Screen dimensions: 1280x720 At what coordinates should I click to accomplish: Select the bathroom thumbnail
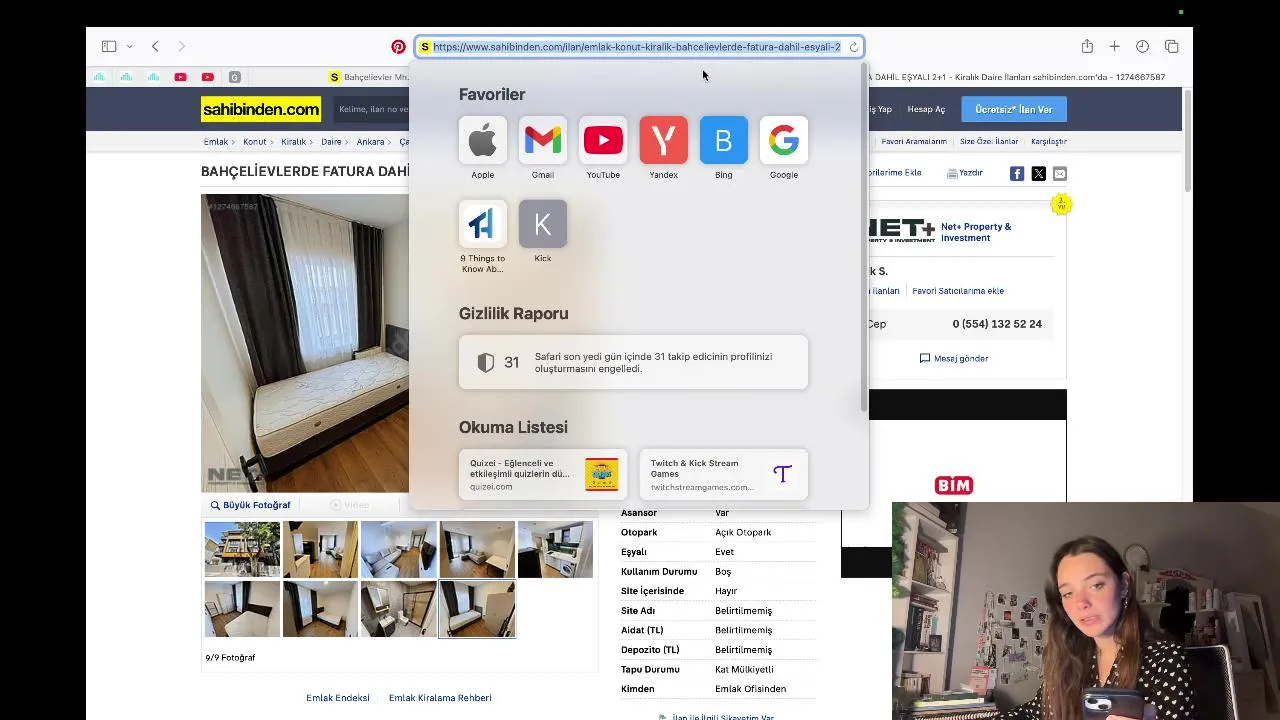point(398,609)
